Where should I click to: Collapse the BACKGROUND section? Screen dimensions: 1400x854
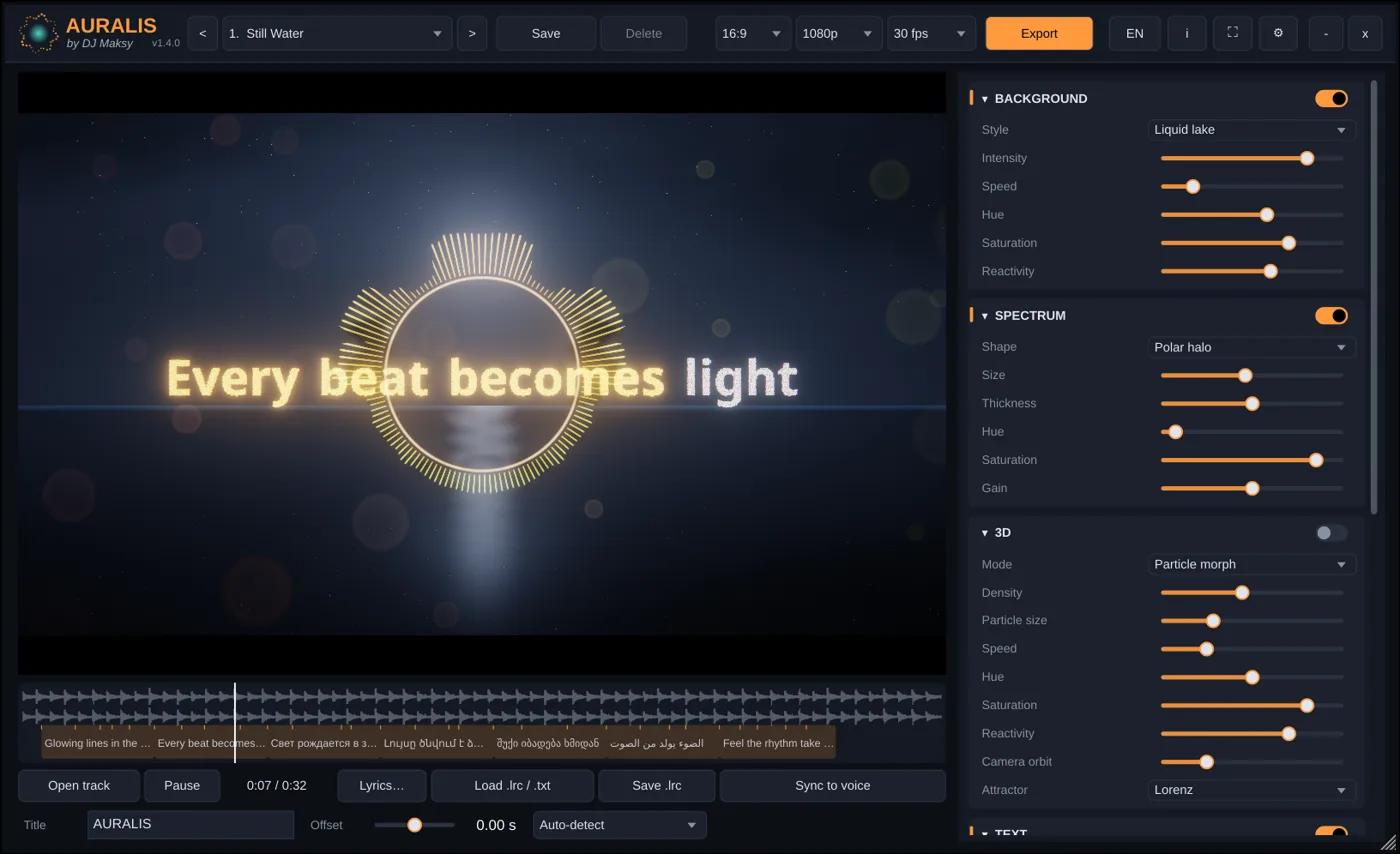[985, 99]
